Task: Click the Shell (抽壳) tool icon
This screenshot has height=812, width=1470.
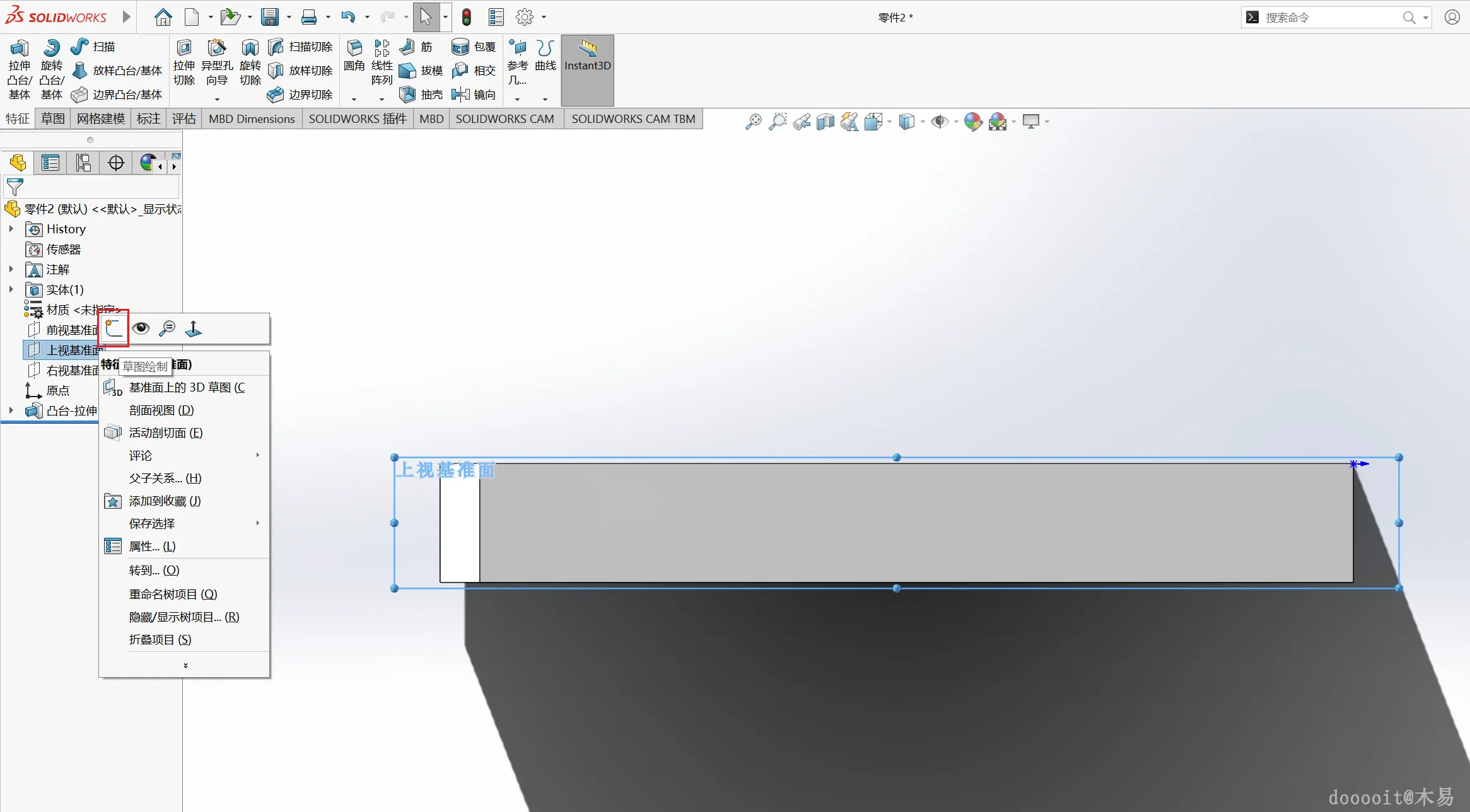Action: click(x=407, y=95)
